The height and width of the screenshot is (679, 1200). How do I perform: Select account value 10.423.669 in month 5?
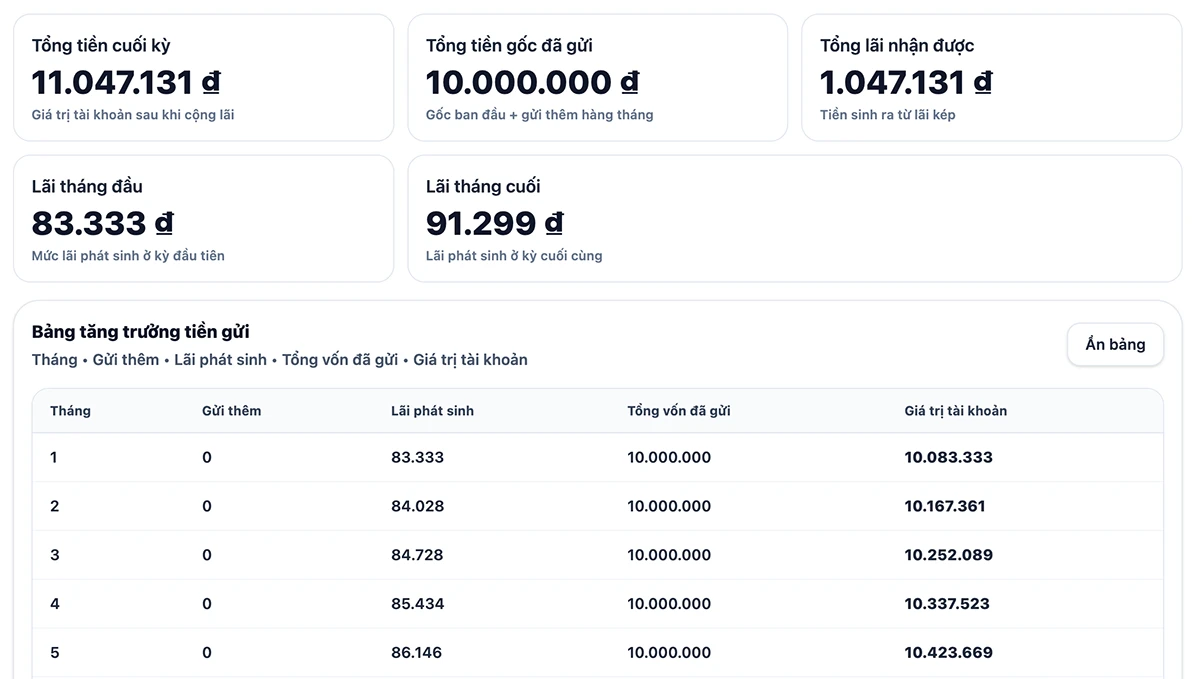coord(949,653)
